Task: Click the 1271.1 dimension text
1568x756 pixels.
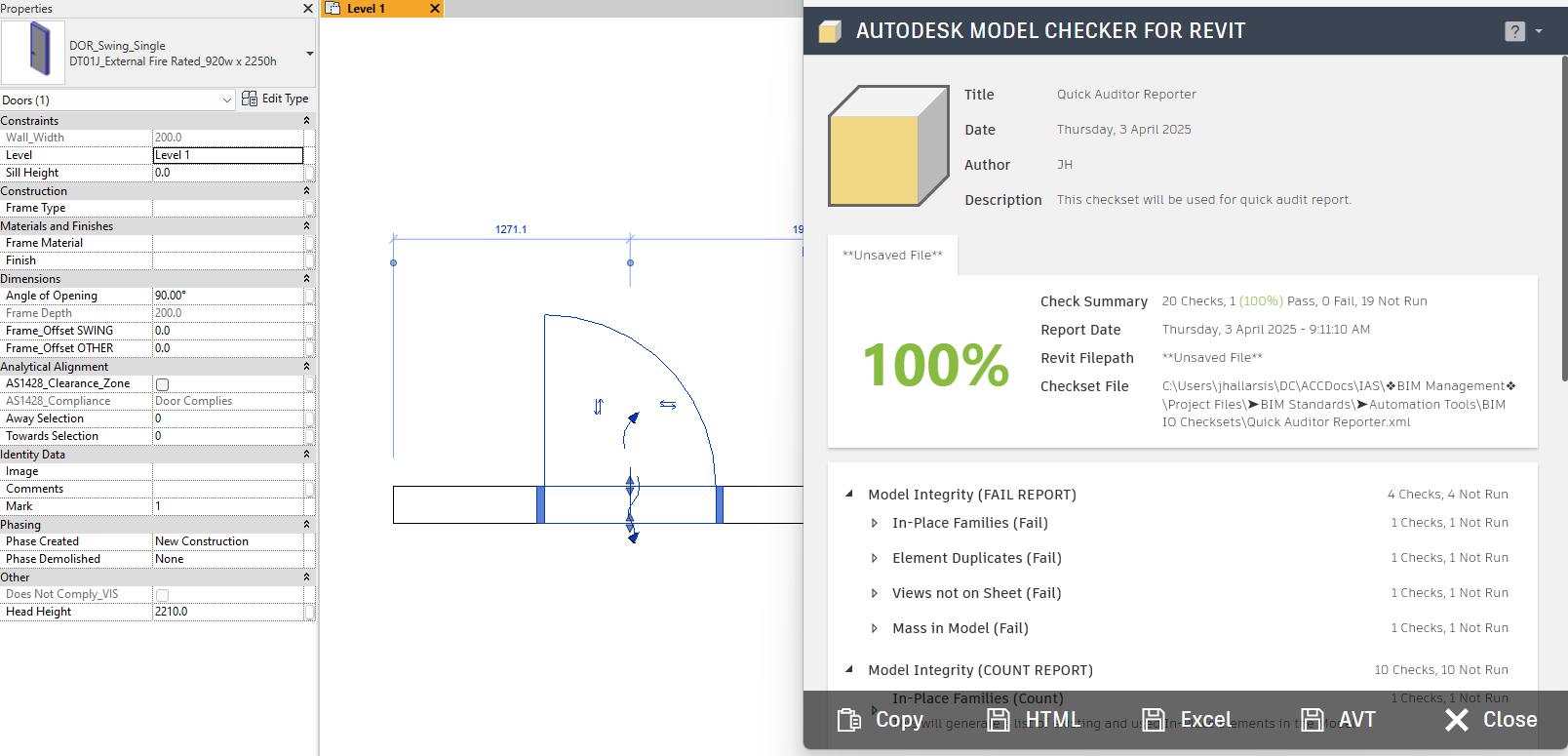Action: [511, 230]
